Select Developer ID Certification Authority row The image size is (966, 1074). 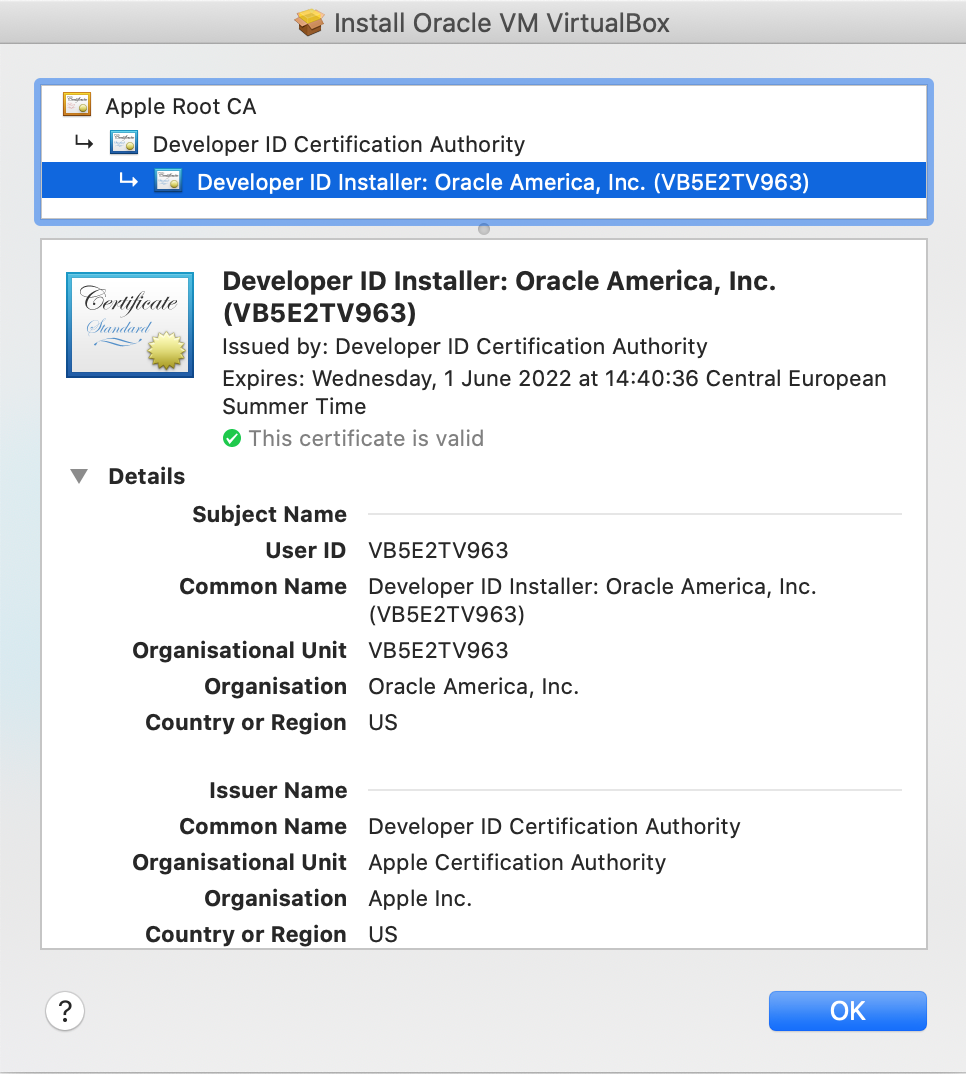point(484,144)
